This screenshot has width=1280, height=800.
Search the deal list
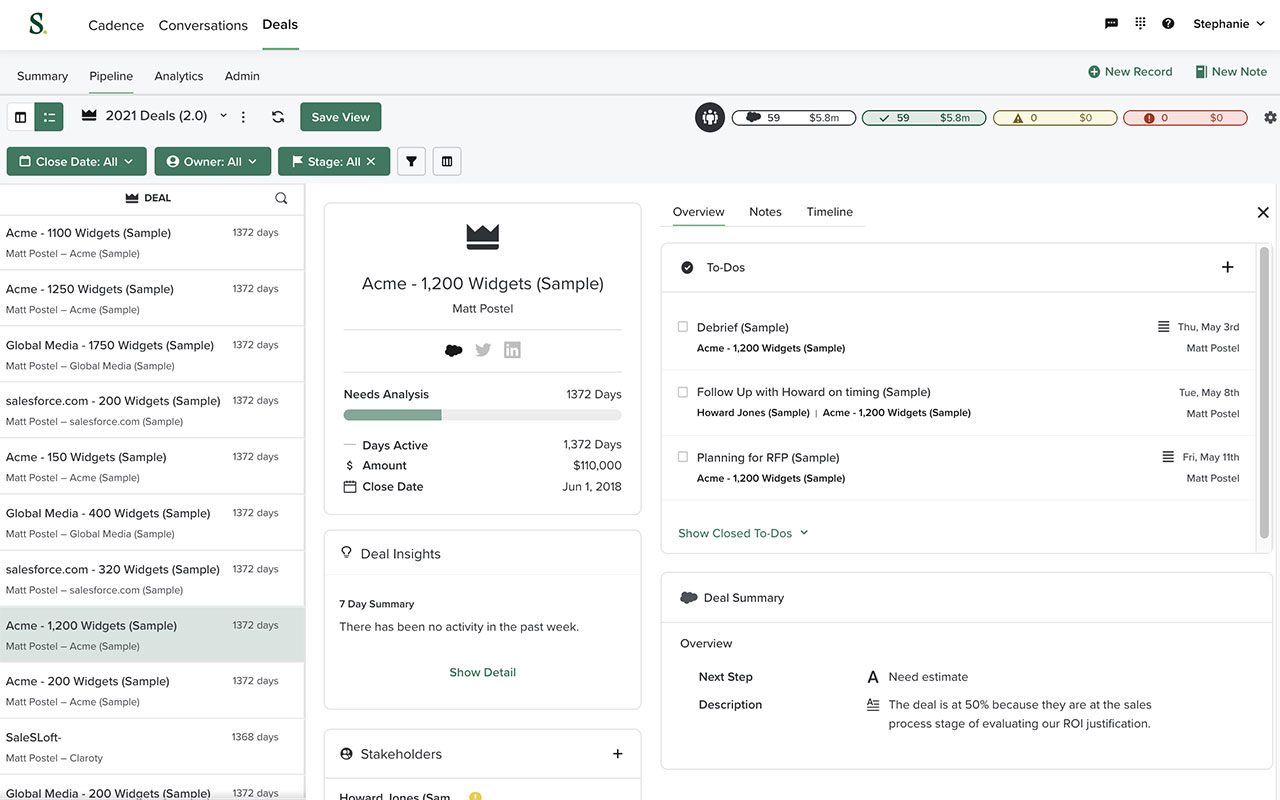tap(281, 198)
